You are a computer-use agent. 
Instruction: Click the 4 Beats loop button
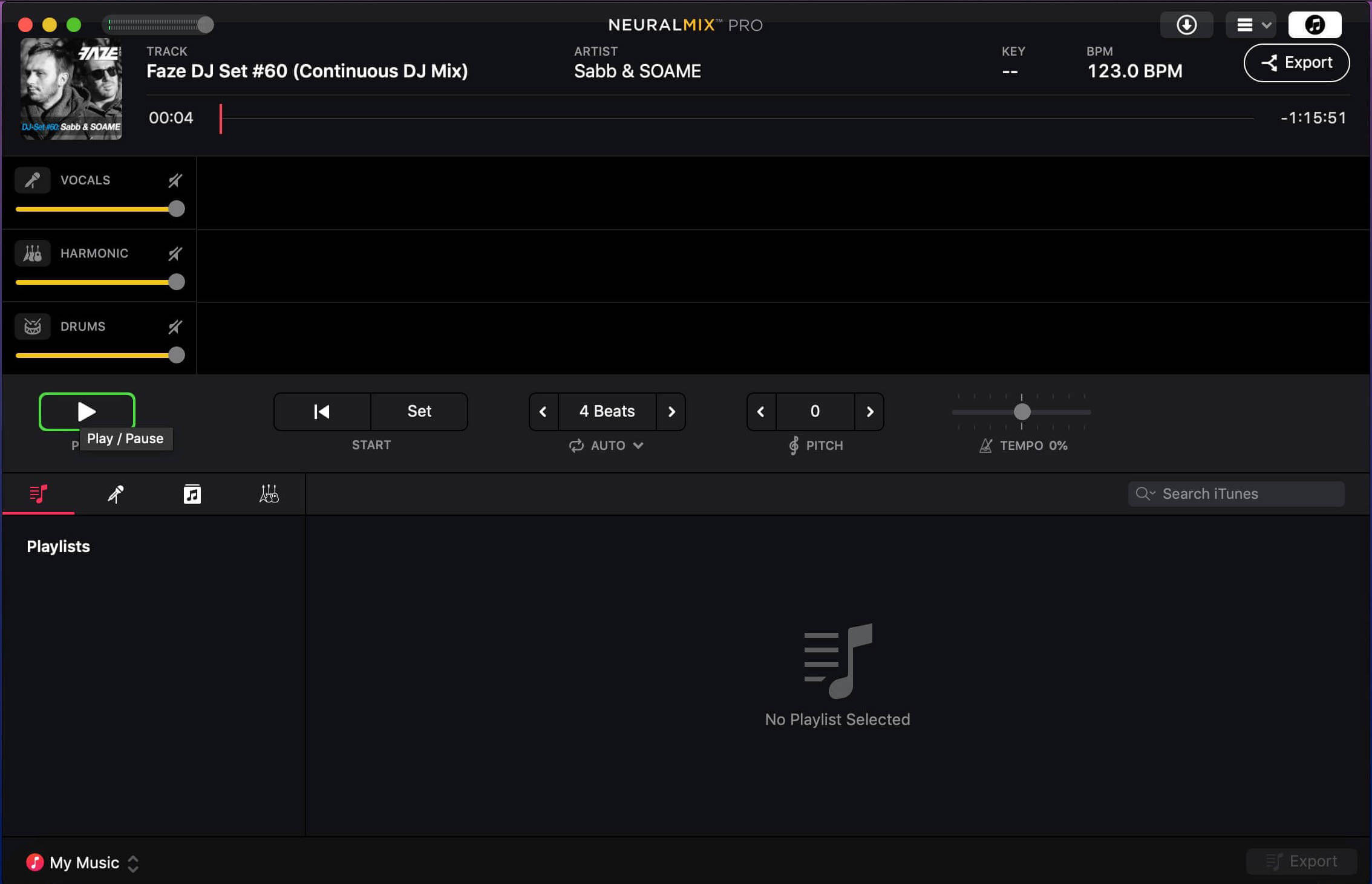607,411
